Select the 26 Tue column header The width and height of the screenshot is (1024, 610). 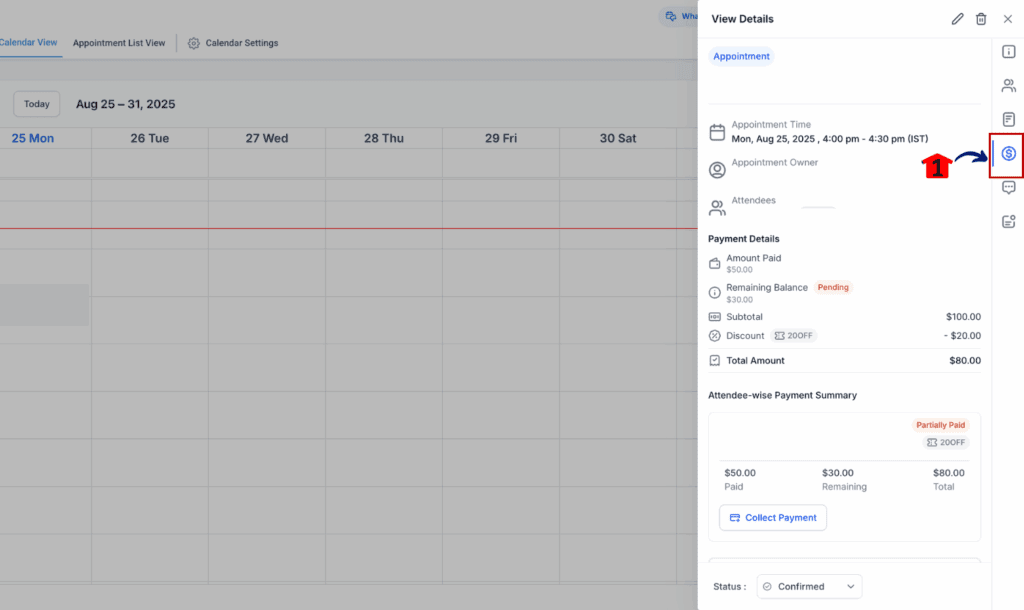tap(150, 138)
